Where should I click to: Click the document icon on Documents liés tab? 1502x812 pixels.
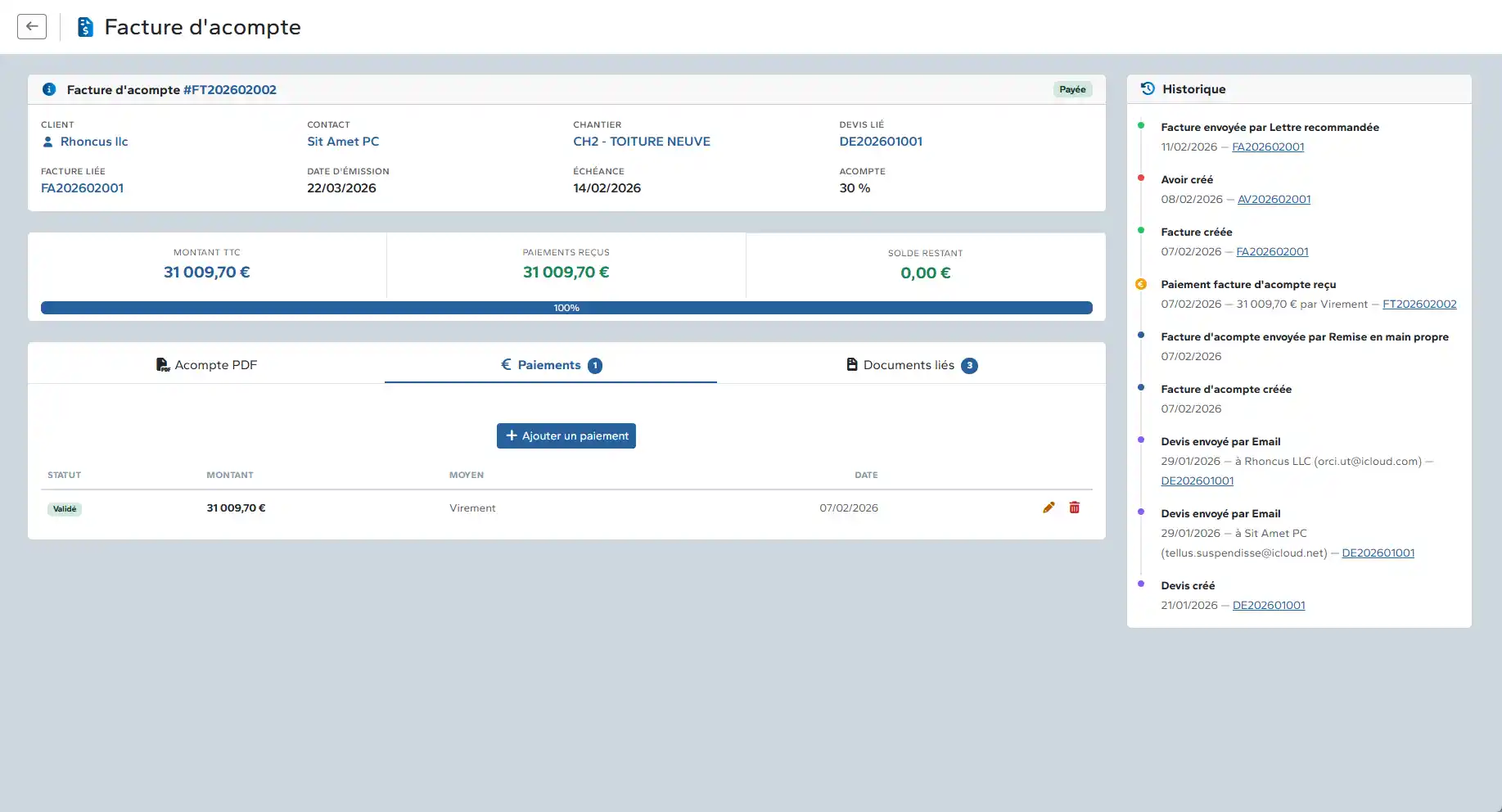(851, 365)
